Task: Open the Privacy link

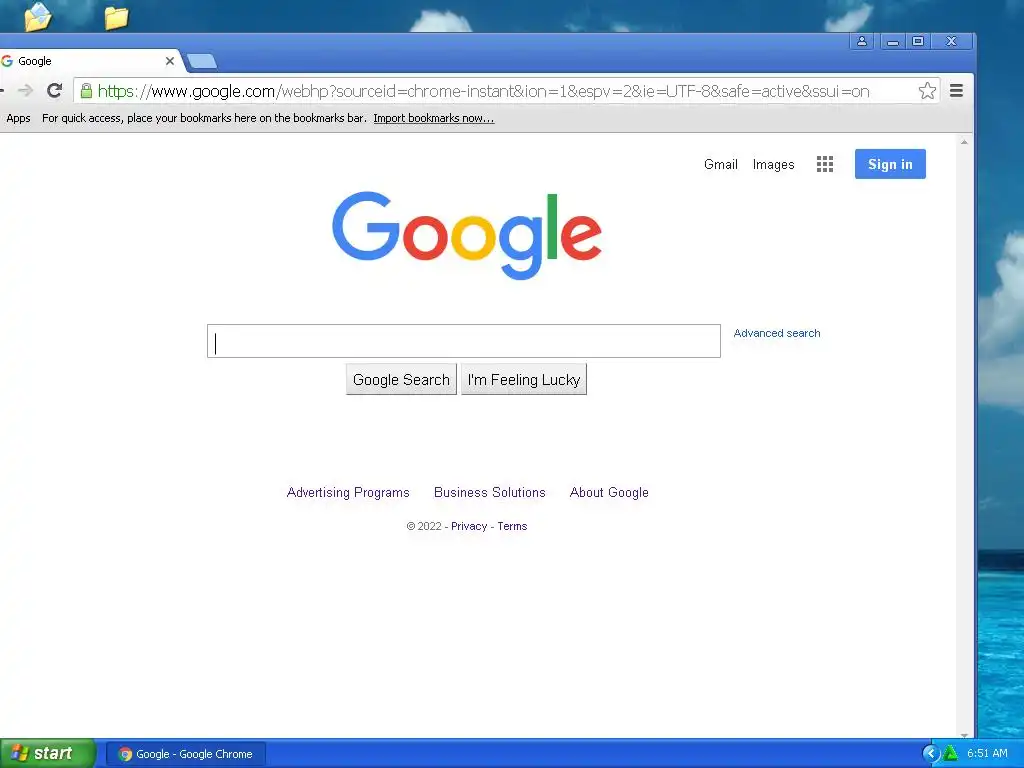Action: (469, 526)
